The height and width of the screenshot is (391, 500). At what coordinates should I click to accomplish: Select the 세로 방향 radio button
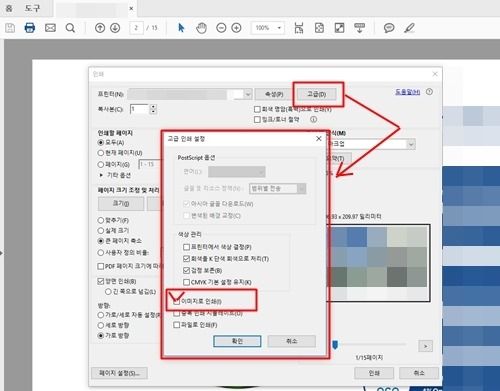[x=101, y=325]
